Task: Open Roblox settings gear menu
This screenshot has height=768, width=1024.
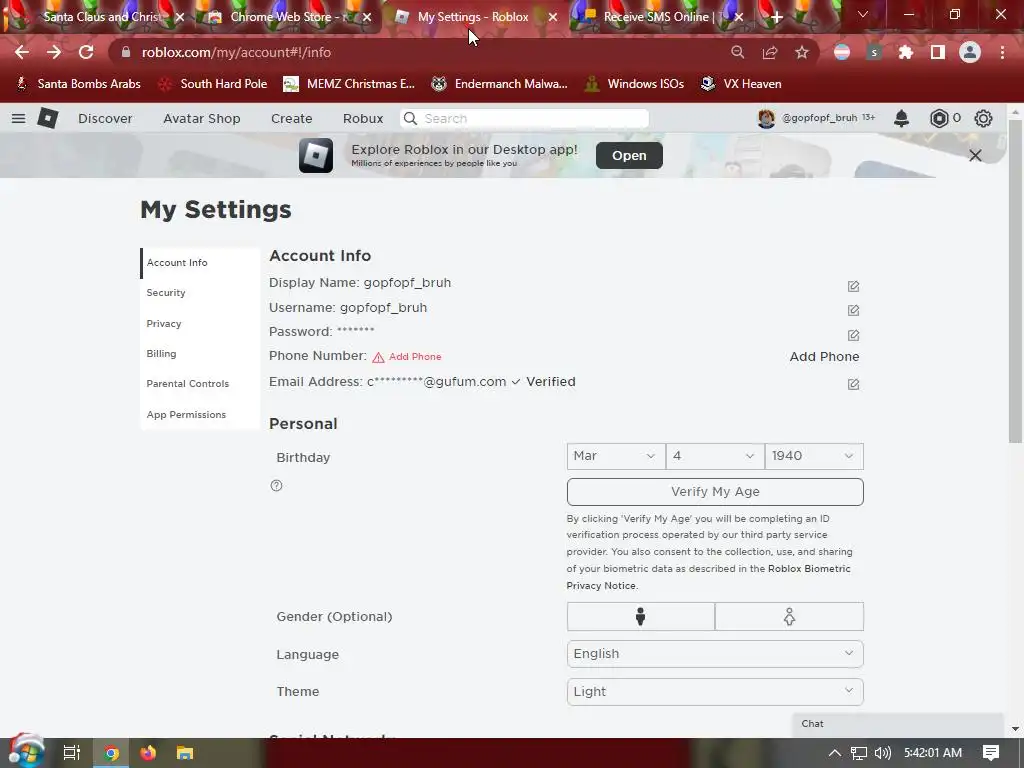Action: pyautogui.click(x=983, y=118)
